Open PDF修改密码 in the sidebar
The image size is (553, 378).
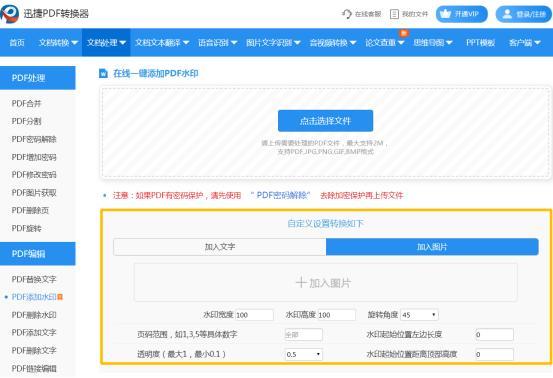pyautogui.click(x=34, y=175)
